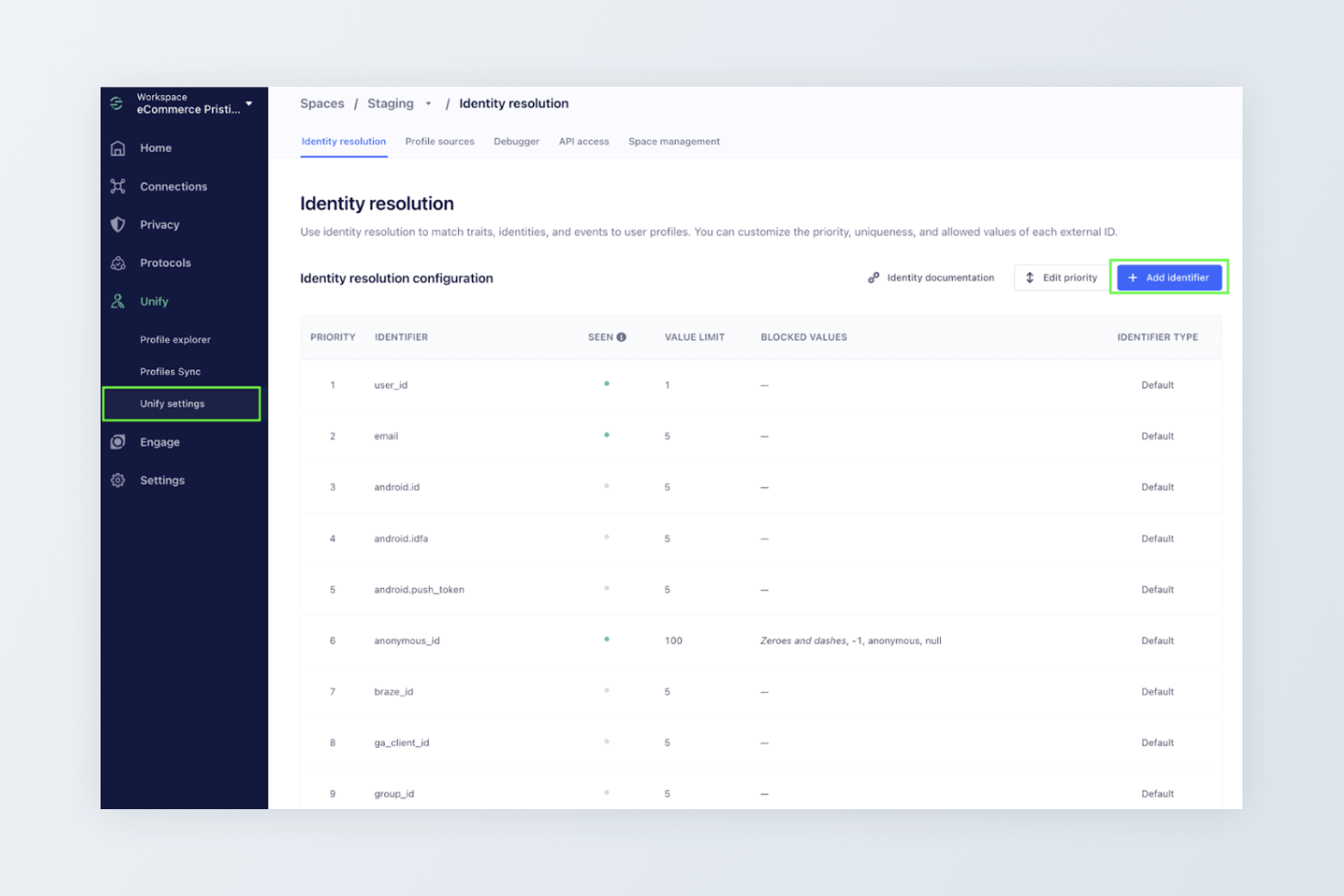Click the Segment logo icon in the sidebar

coord(117,103)
